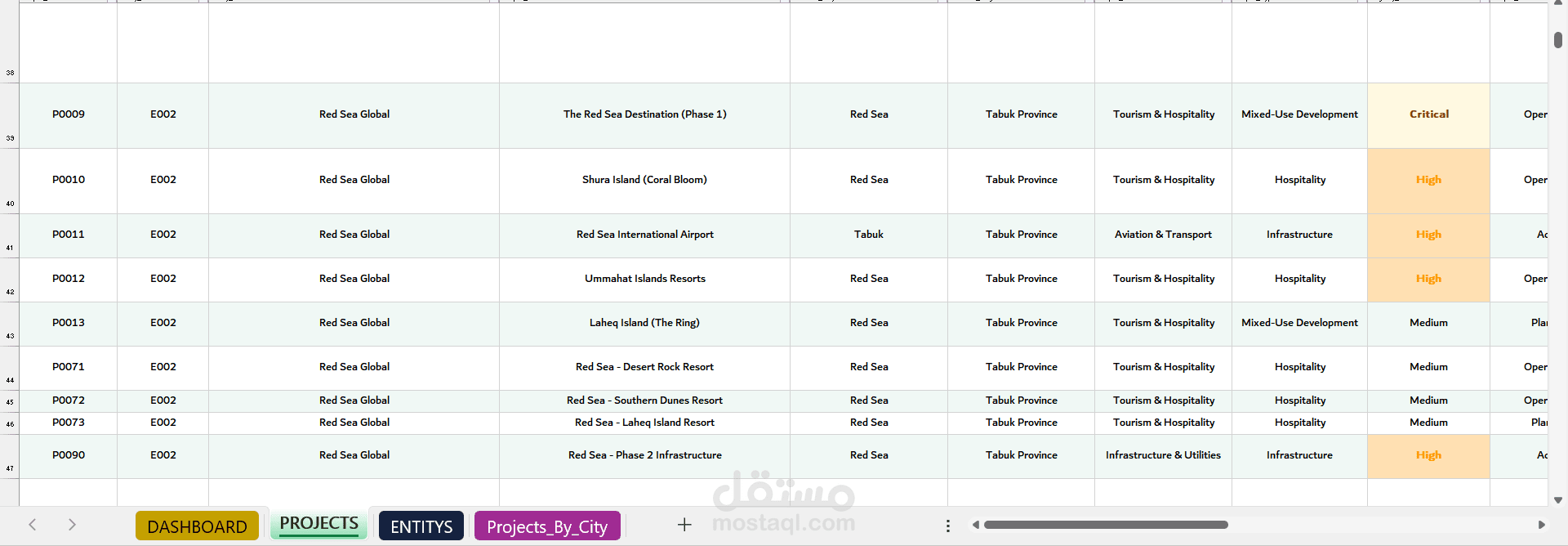Select row header 40
The image size is (1568, 546).
coord(10,181)
